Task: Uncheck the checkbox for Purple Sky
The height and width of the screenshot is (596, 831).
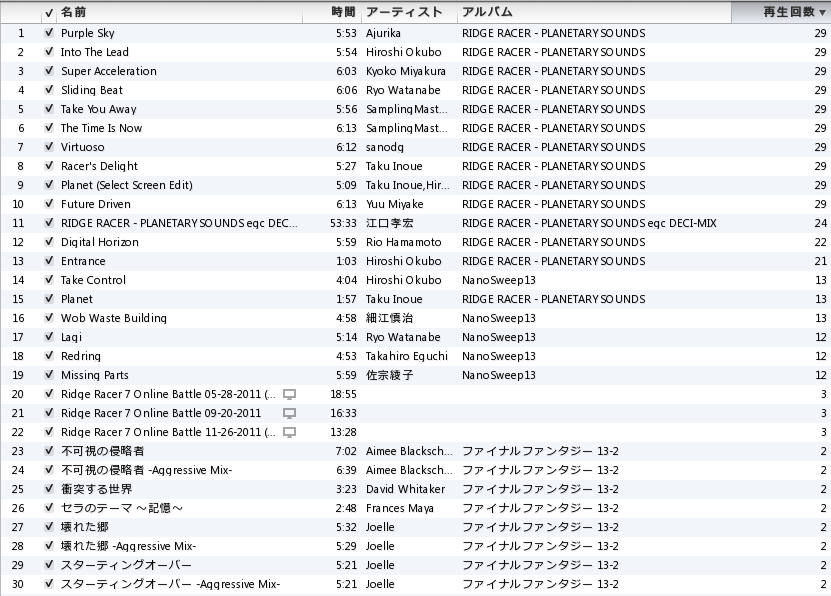Action: coord(49,33)
